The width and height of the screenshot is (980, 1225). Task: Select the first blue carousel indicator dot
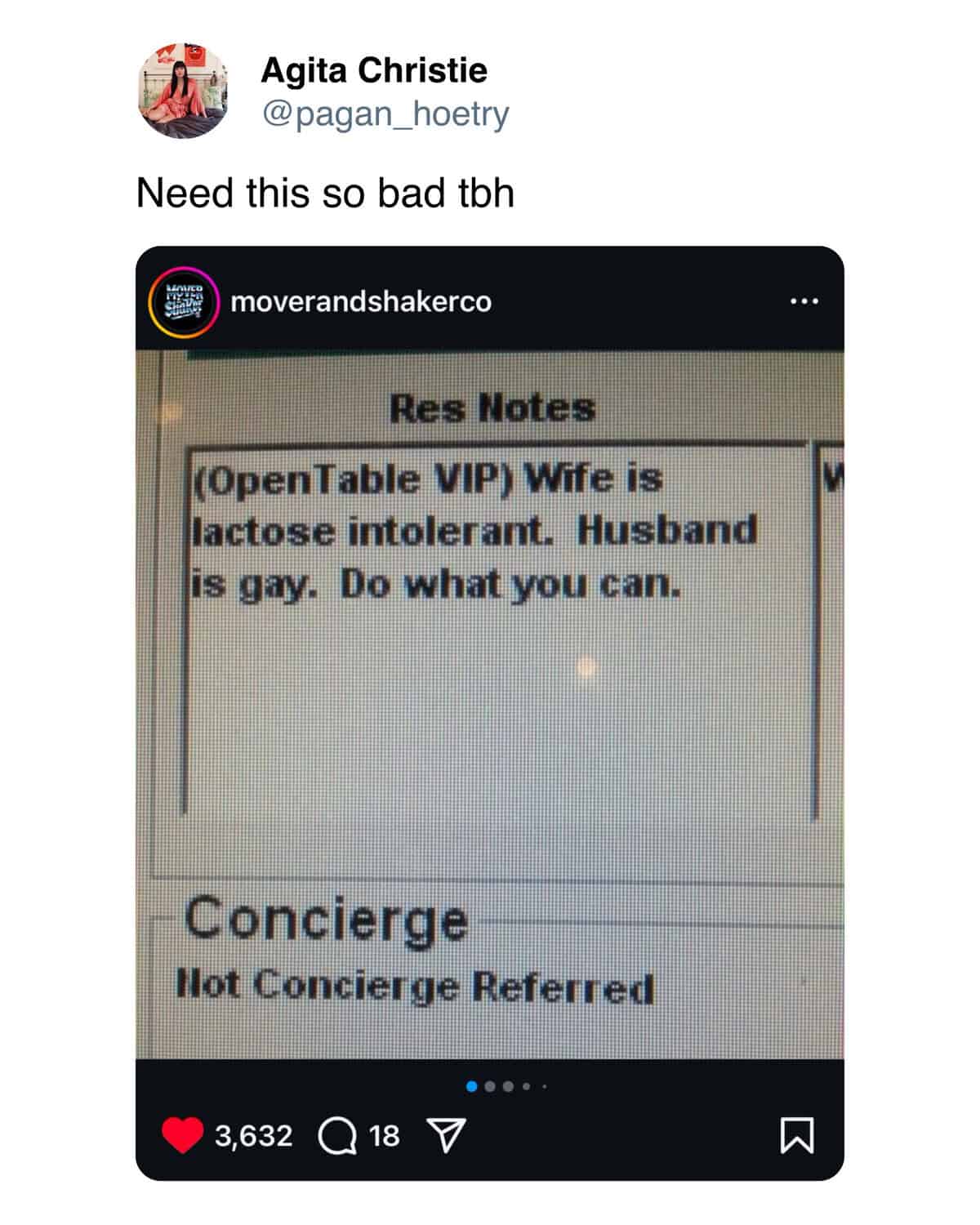[471, 1086]
